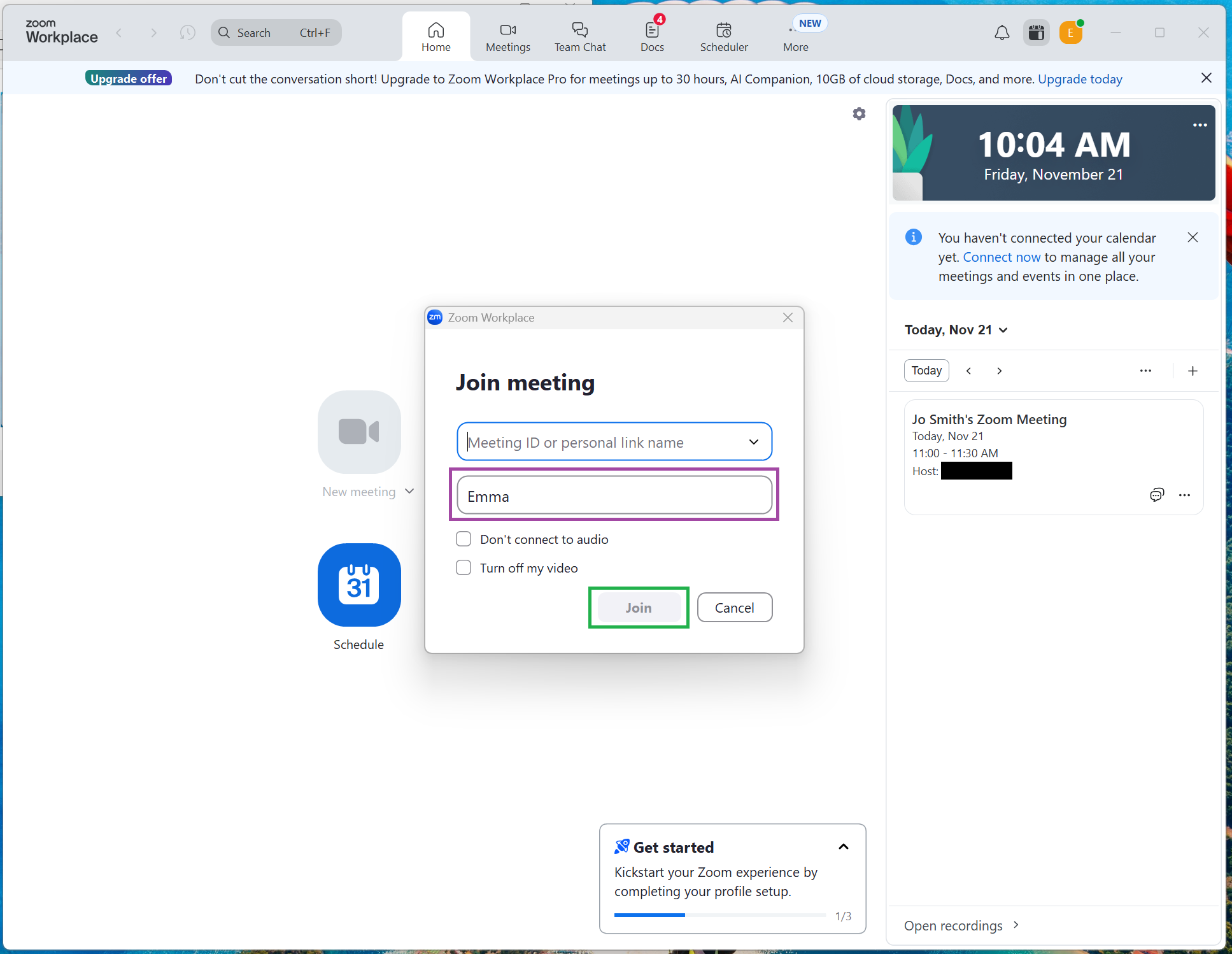Image resolution: width=1232 pixels, height=954 pixels.
Task: Click the Upgrade offer badge
Action: tap(129, 78)
